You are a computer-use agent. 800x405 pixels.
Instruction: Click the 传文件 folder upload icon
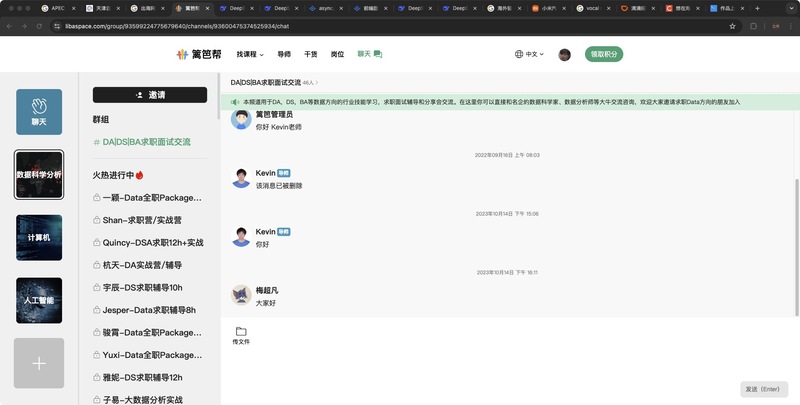241,335
